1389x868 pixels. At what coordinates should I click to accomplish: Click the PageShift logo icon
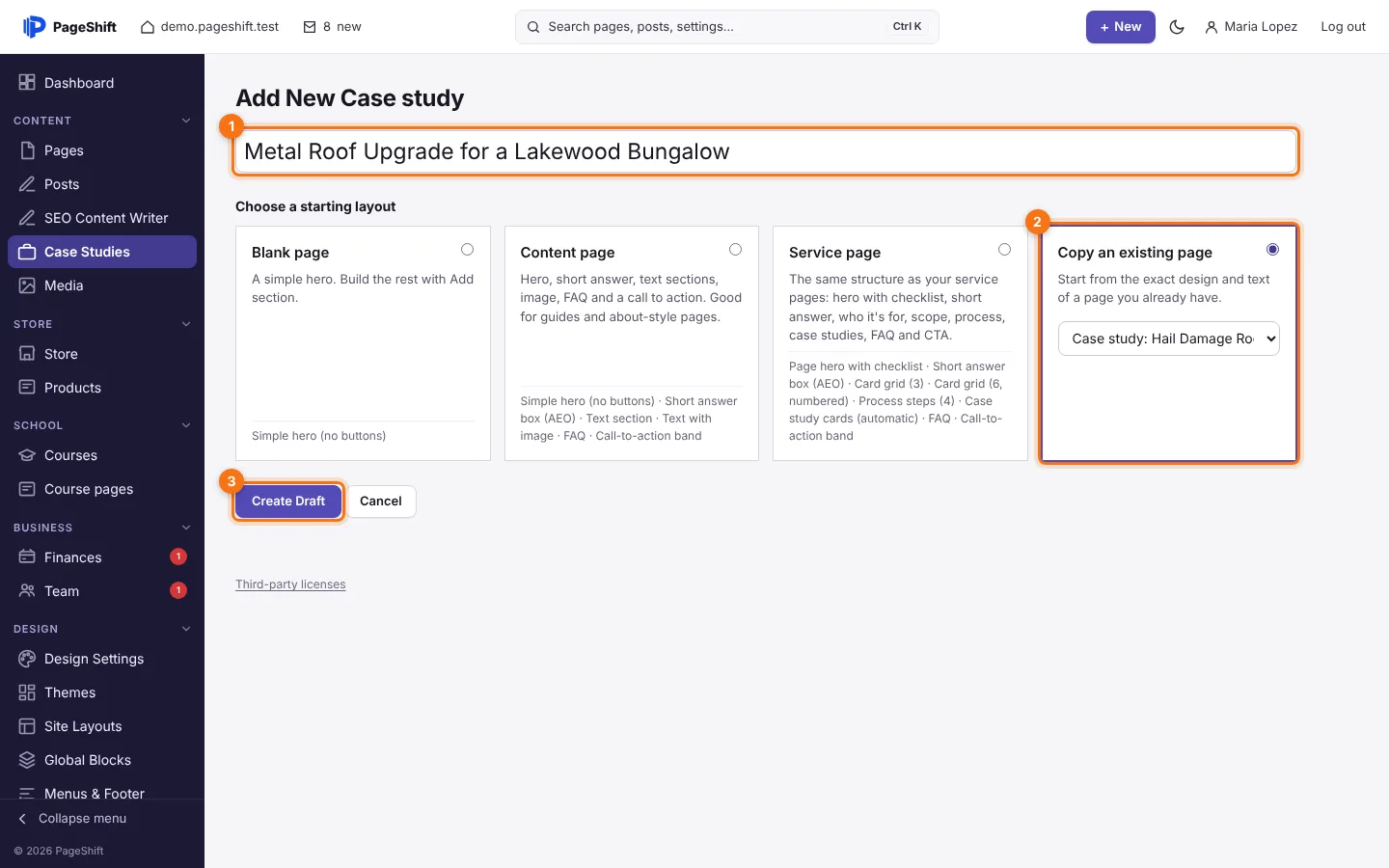34,27
